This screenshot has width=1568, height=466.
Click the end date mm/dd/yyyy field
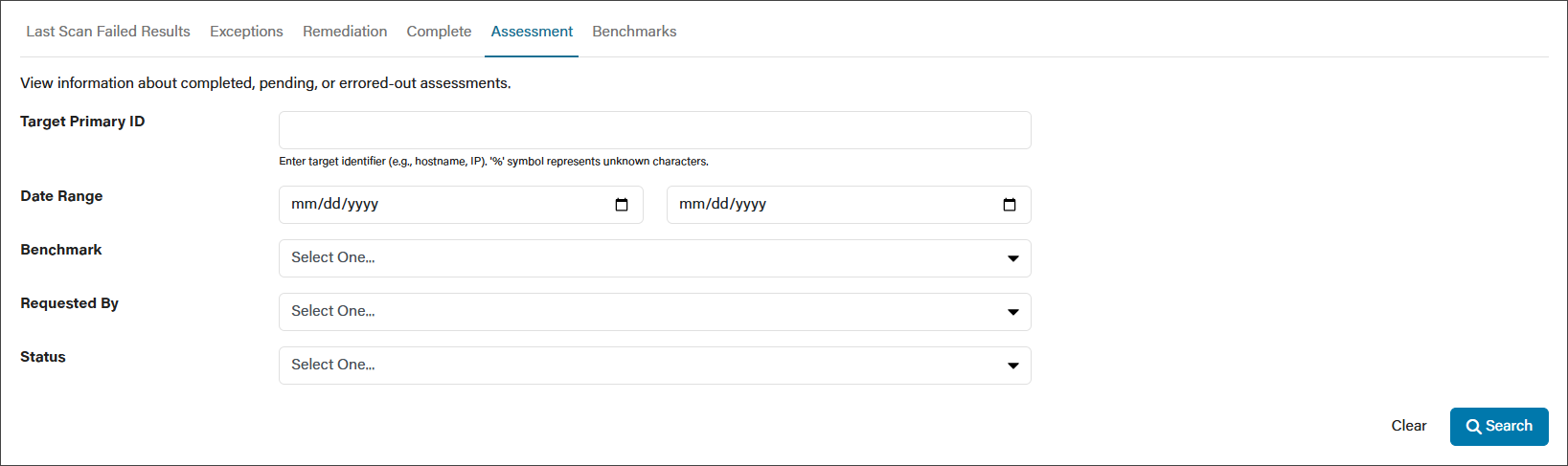pyautogui.click(x=849, y=205)
